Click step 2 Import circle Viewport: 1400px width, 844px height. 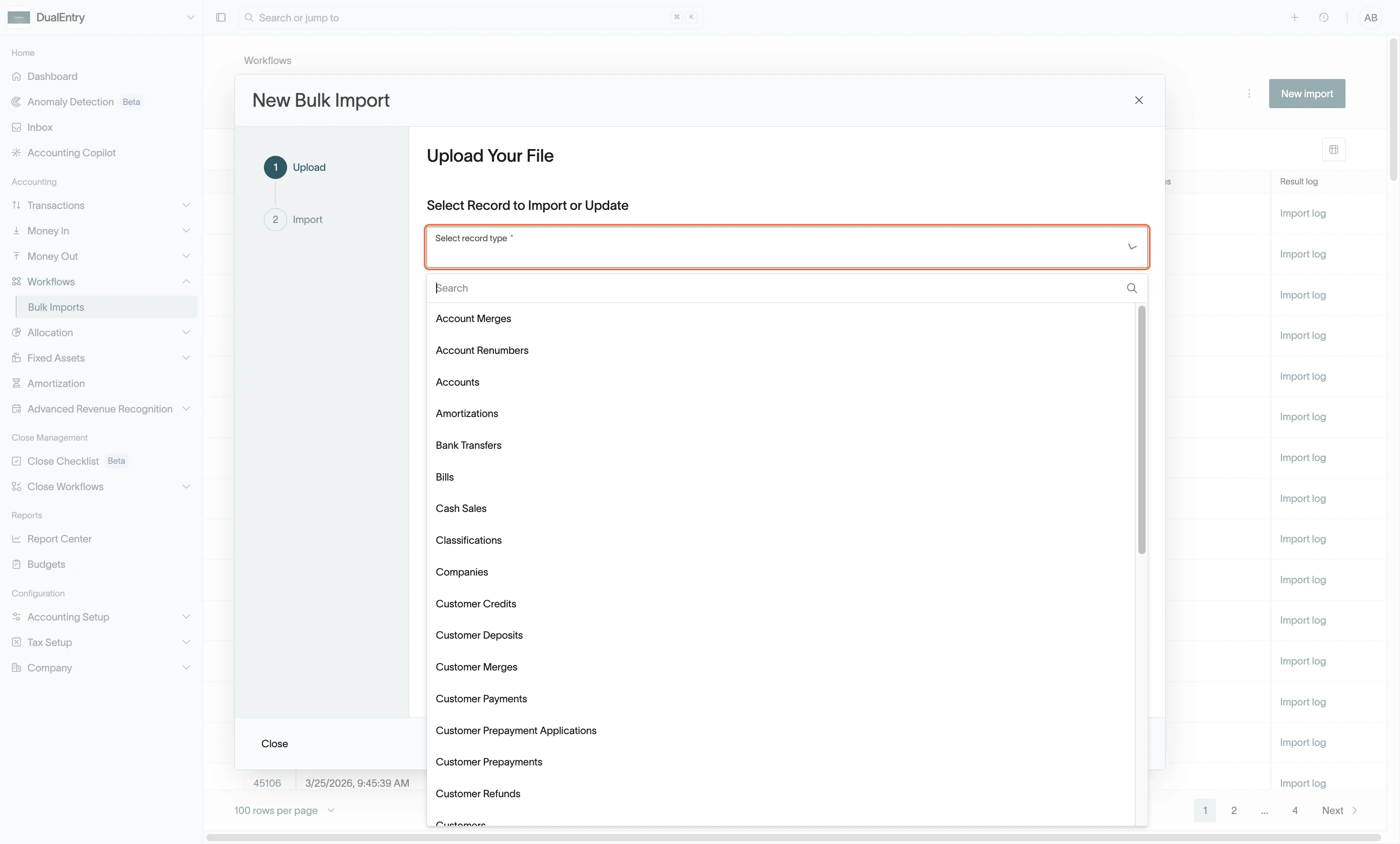coord(276,219)
